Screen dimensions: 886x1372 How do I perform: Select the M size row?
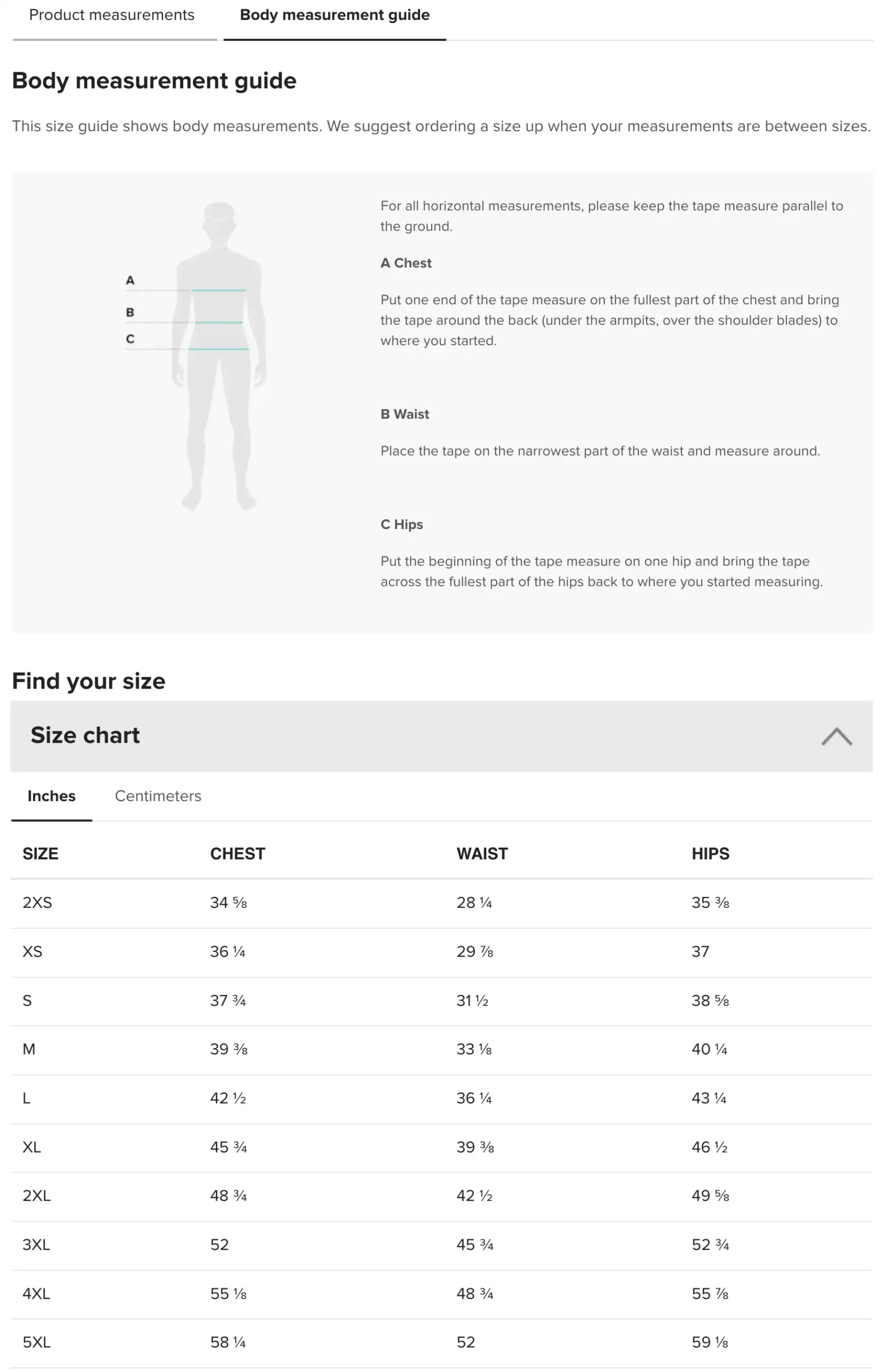coord(441,1050)
